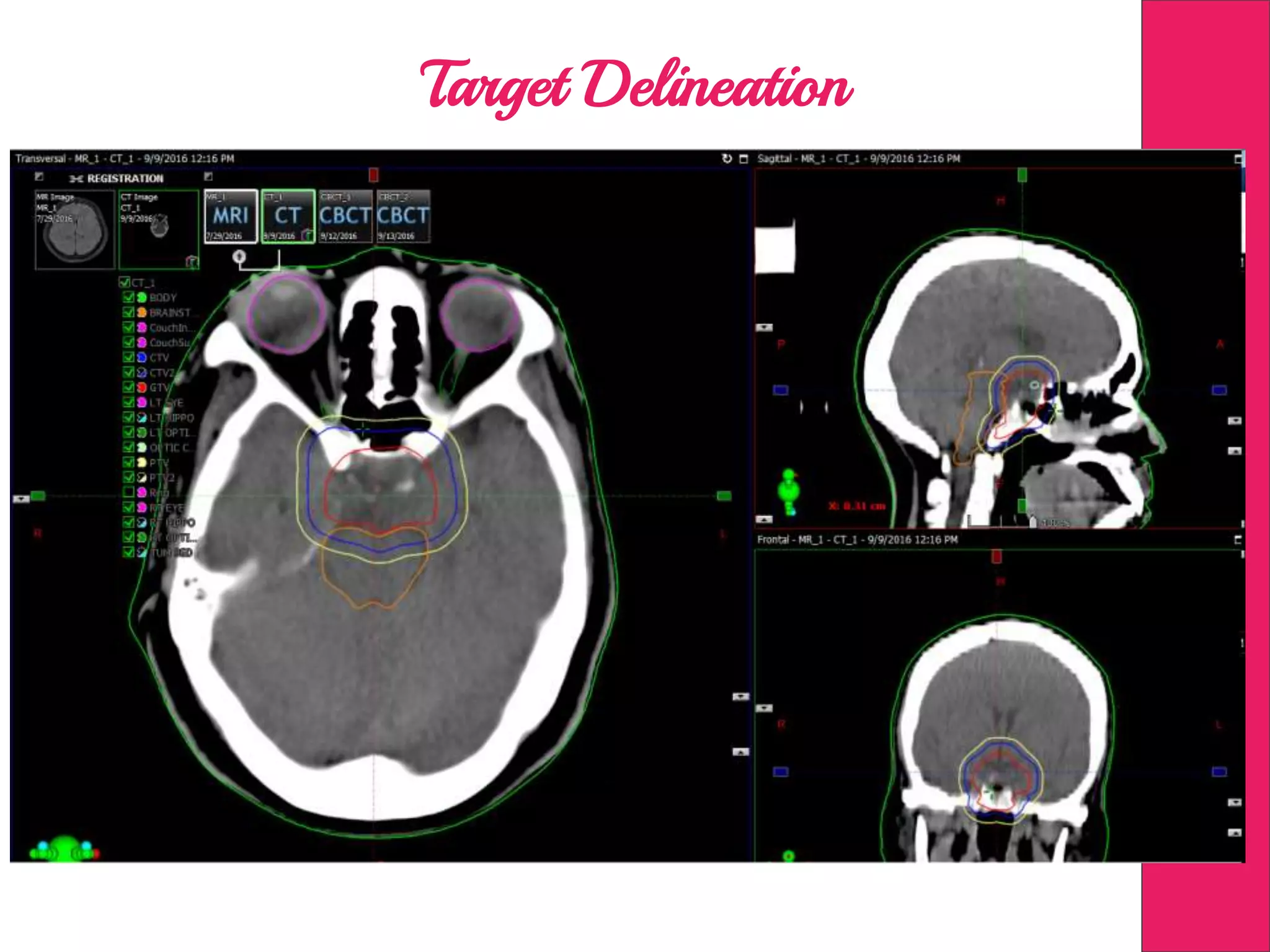
Task: Click the small panel icon above MRI tab
Action: (x=208, y=177)
